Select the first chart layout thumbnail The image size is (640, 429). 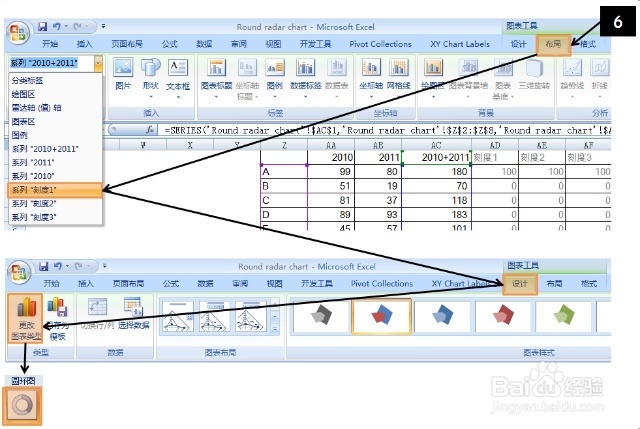pyautogui.click(x=178, y=316)
